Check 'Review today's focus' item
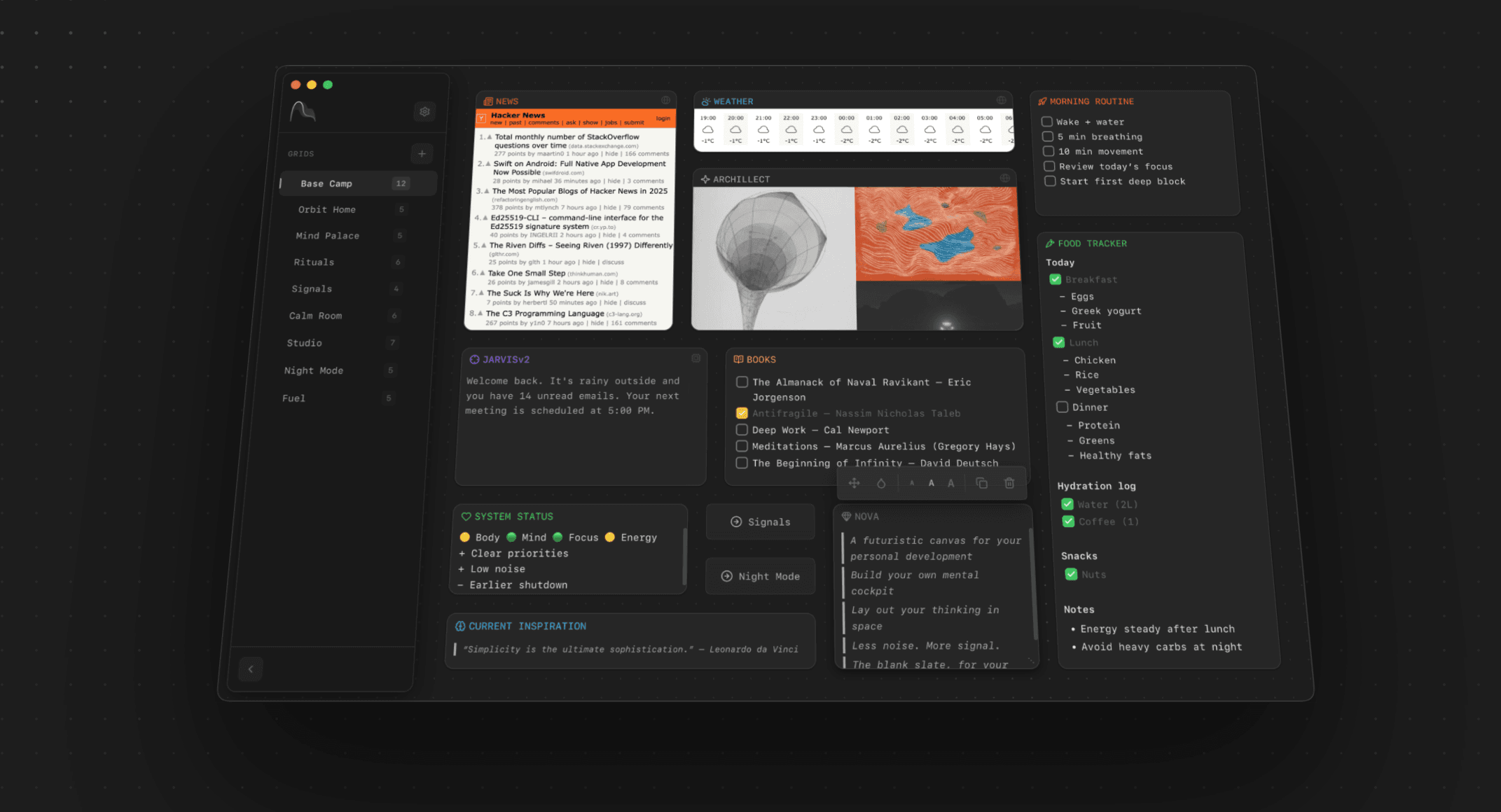 tap(1049, 167)
